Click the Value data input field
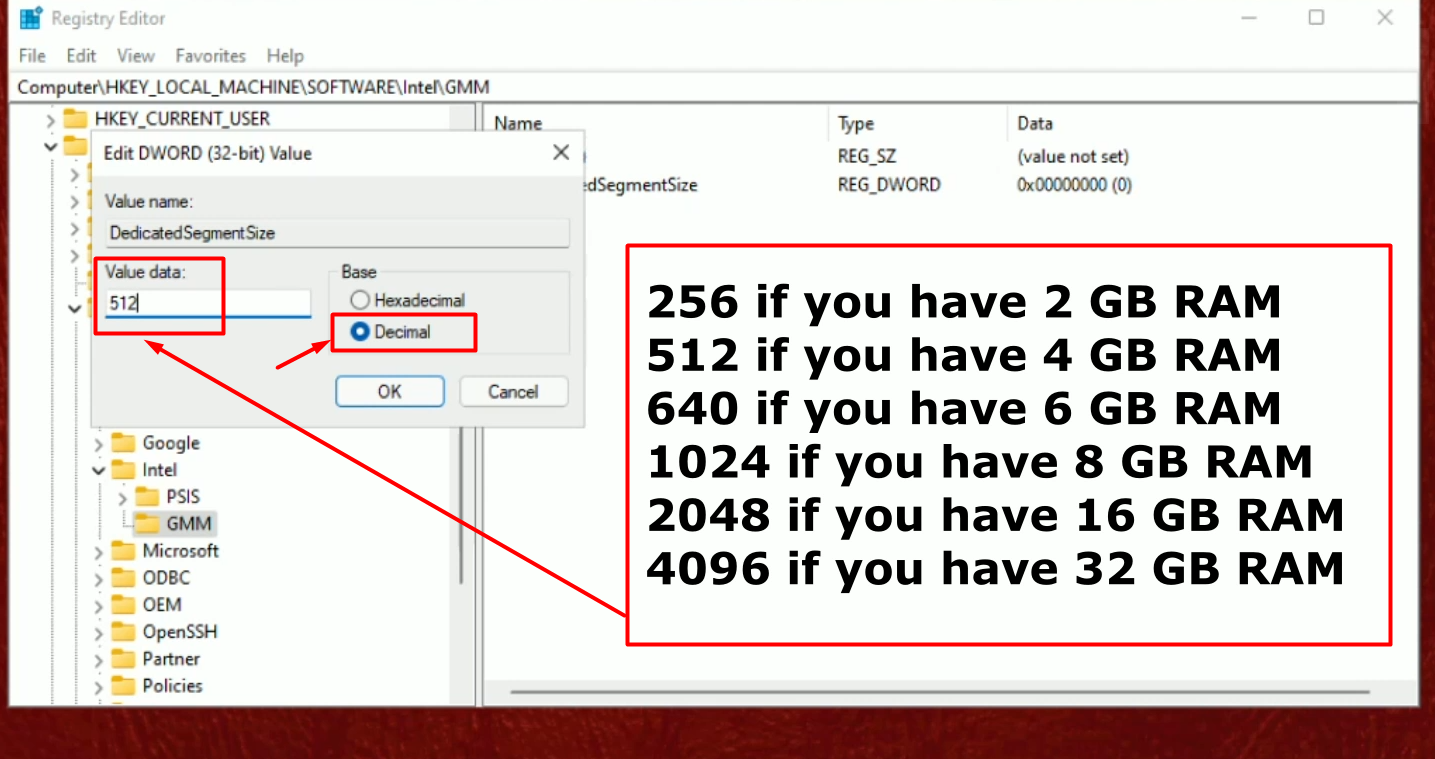Image resolution: width=1435 pixels, height=759 pixels. 208,302
